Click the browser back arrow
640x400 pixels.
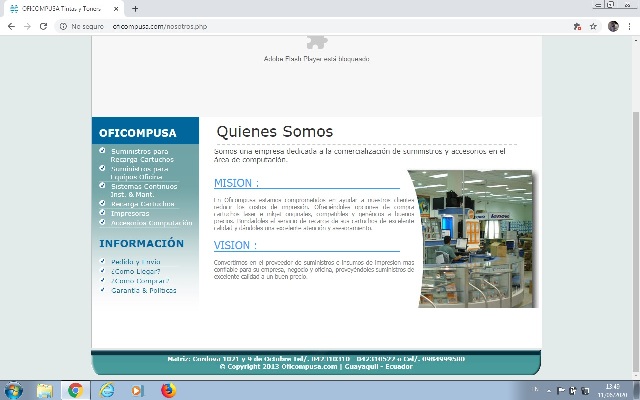click(11, 27)
